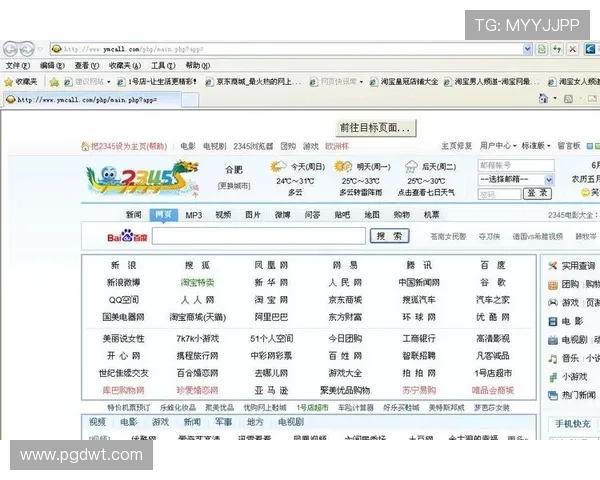Viewport: 600px width, 480px height.
Task: Click the 建议网站 favorites bar item
Action: (x=88, y=82)
